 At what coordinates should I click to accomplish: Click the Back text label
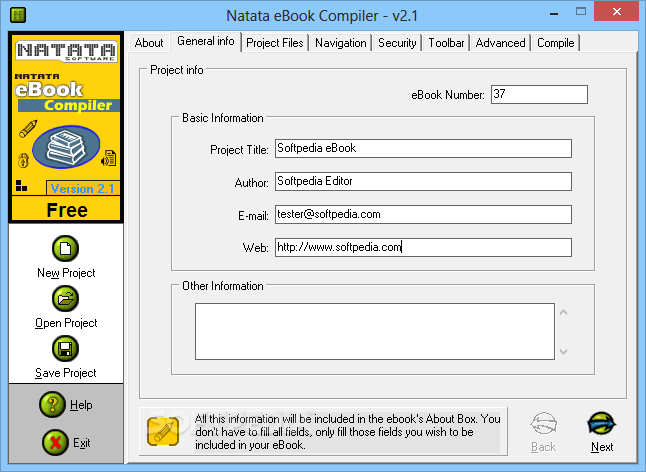[543, 447]
